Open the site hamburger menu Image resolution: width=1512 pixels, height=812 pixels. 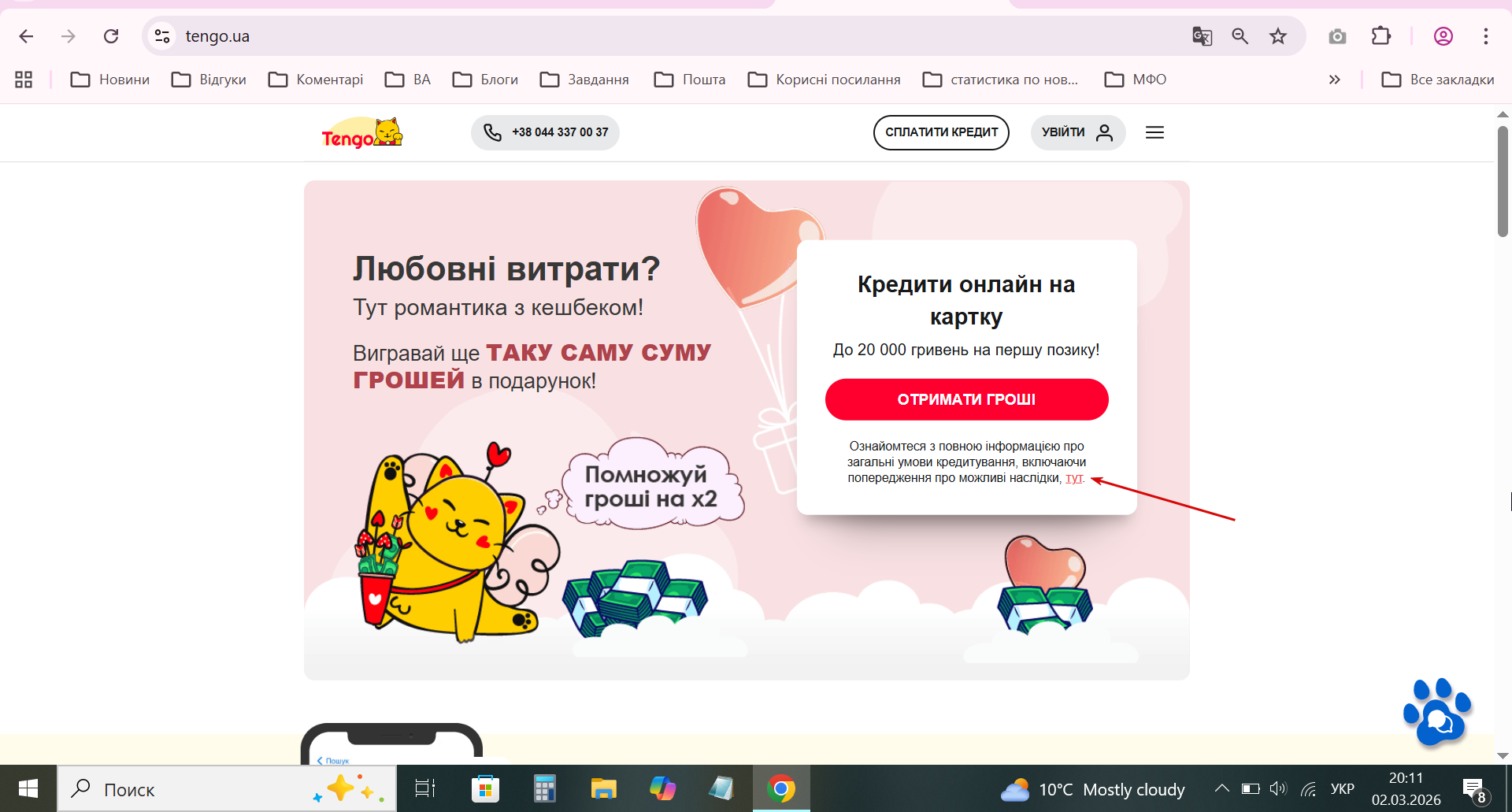tap(1154, 132)
